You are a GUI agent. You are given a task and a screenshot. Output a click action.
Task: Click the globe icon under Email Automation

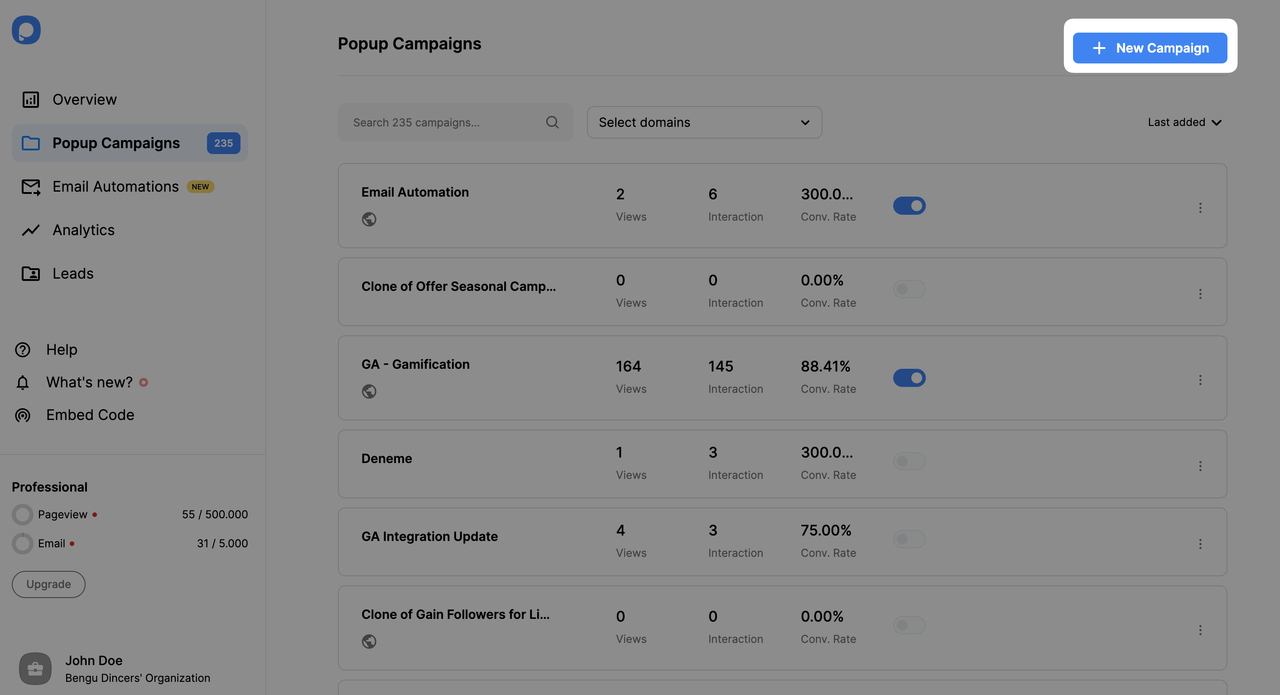(369, 218)
